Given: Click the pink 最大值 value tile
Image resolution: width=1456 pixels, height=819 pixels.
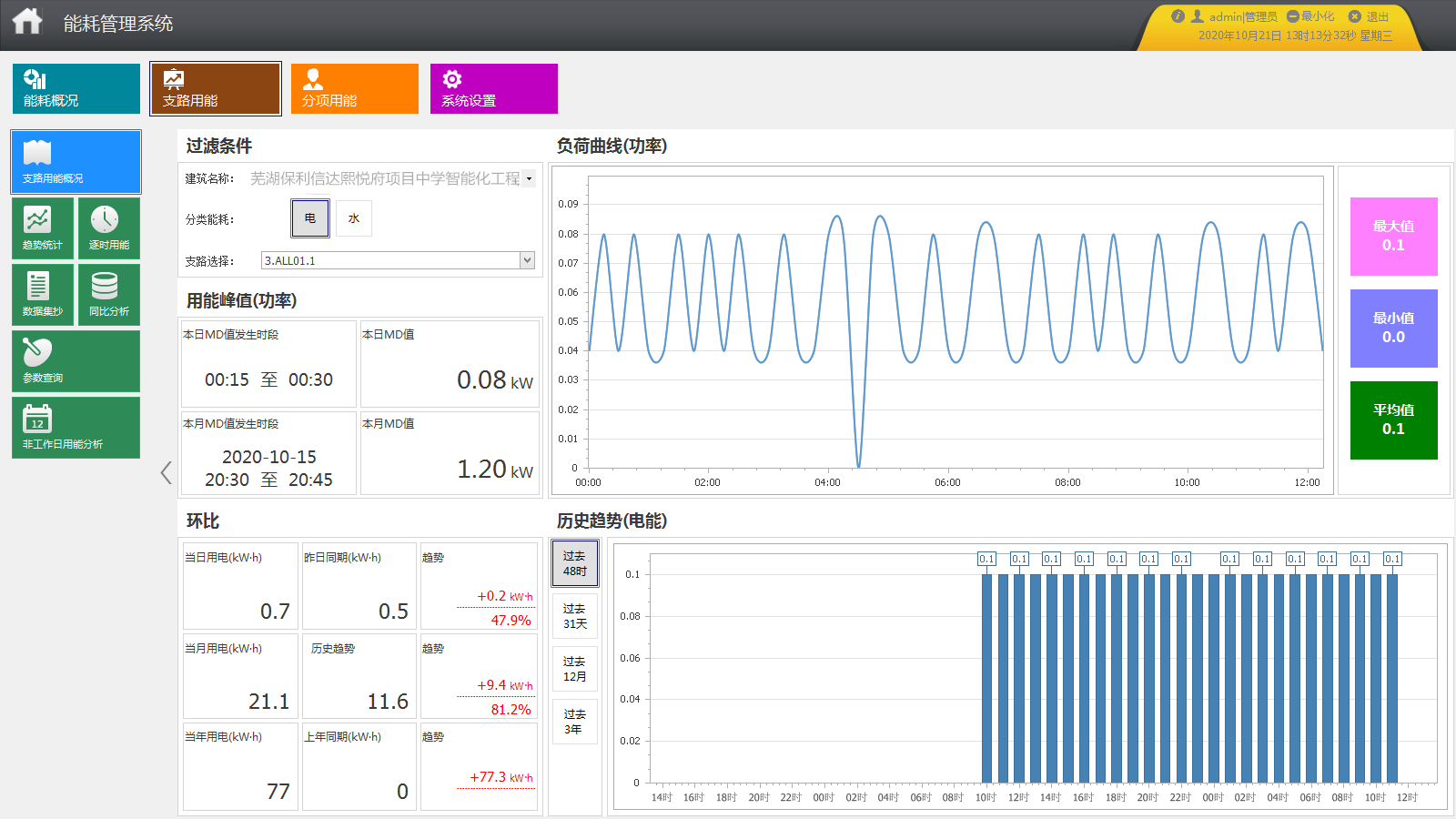Looking at the screenshot, I should 1393,237.
